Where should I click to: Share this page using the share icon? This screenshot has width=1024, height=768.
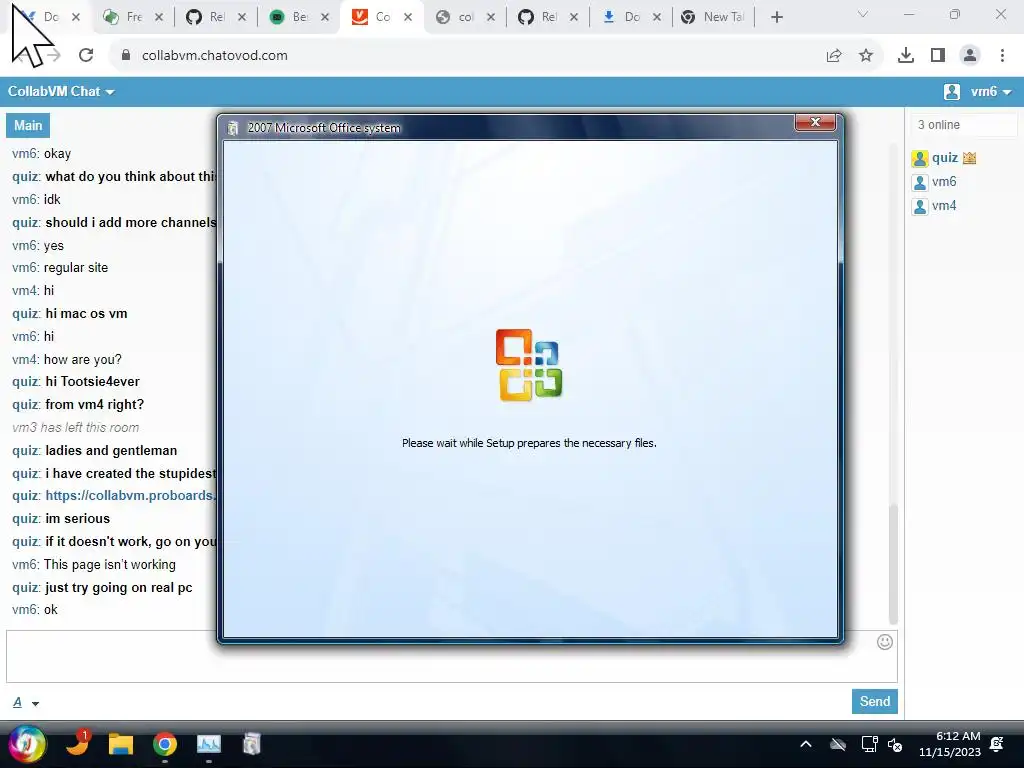834,56
